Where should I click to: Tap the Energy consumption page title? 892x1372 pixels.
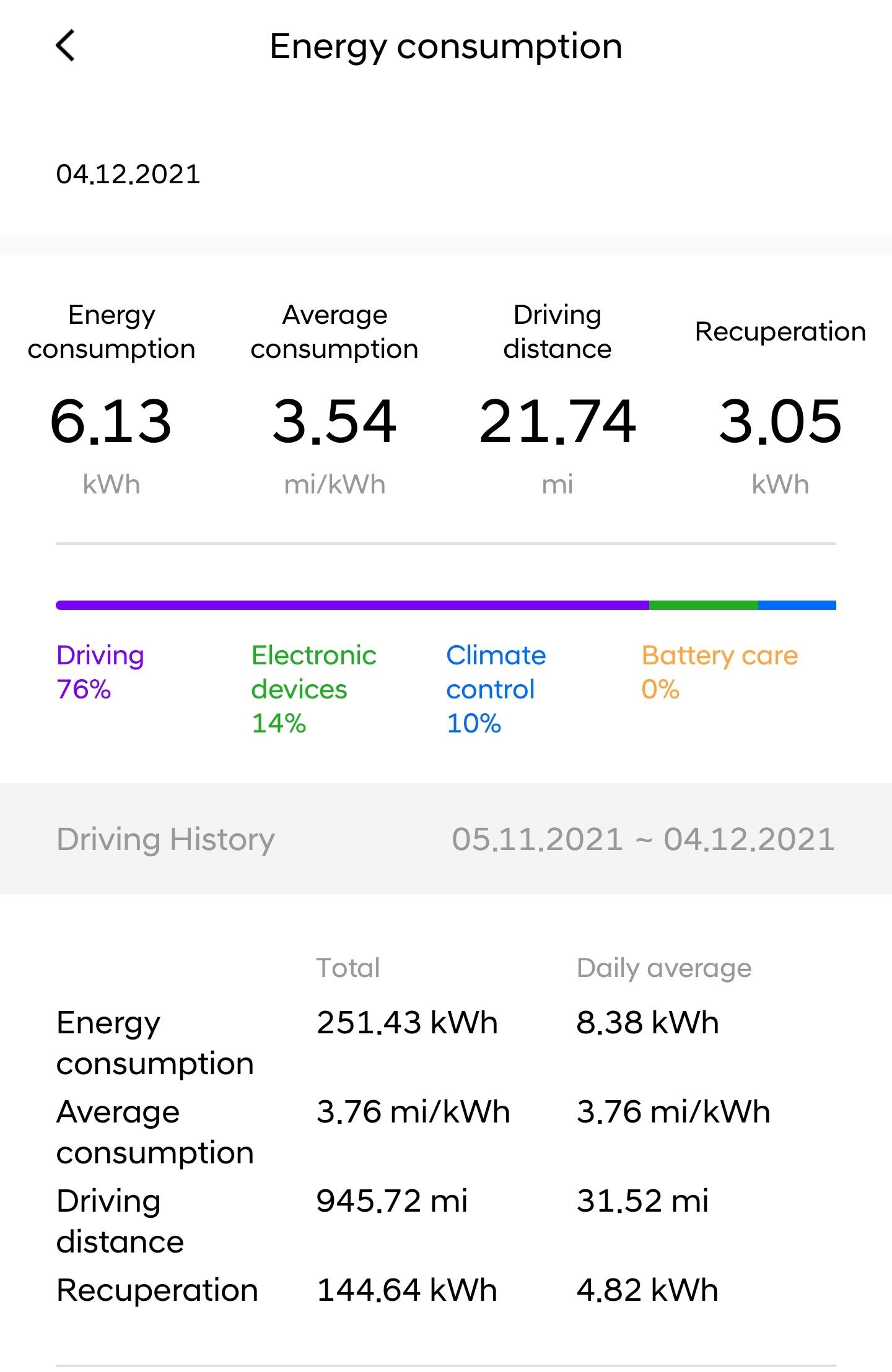446,46
